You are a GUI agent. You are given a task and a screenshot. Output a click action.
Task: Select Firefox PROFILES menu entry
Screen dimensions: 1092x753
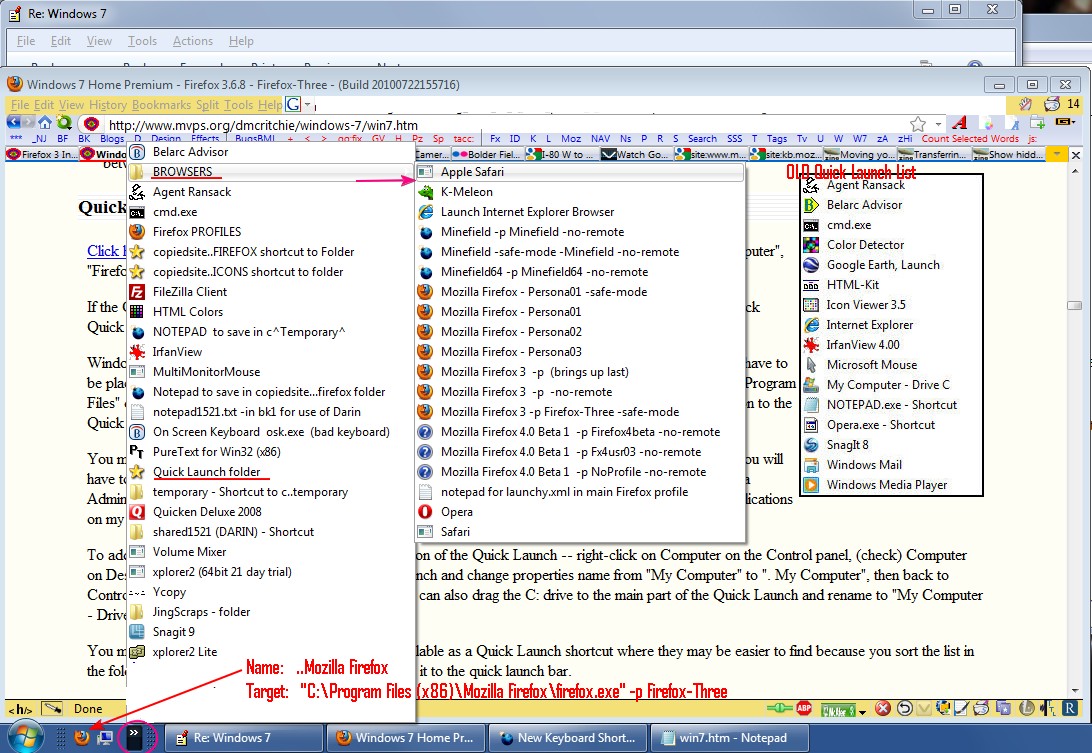click(271, 232)
